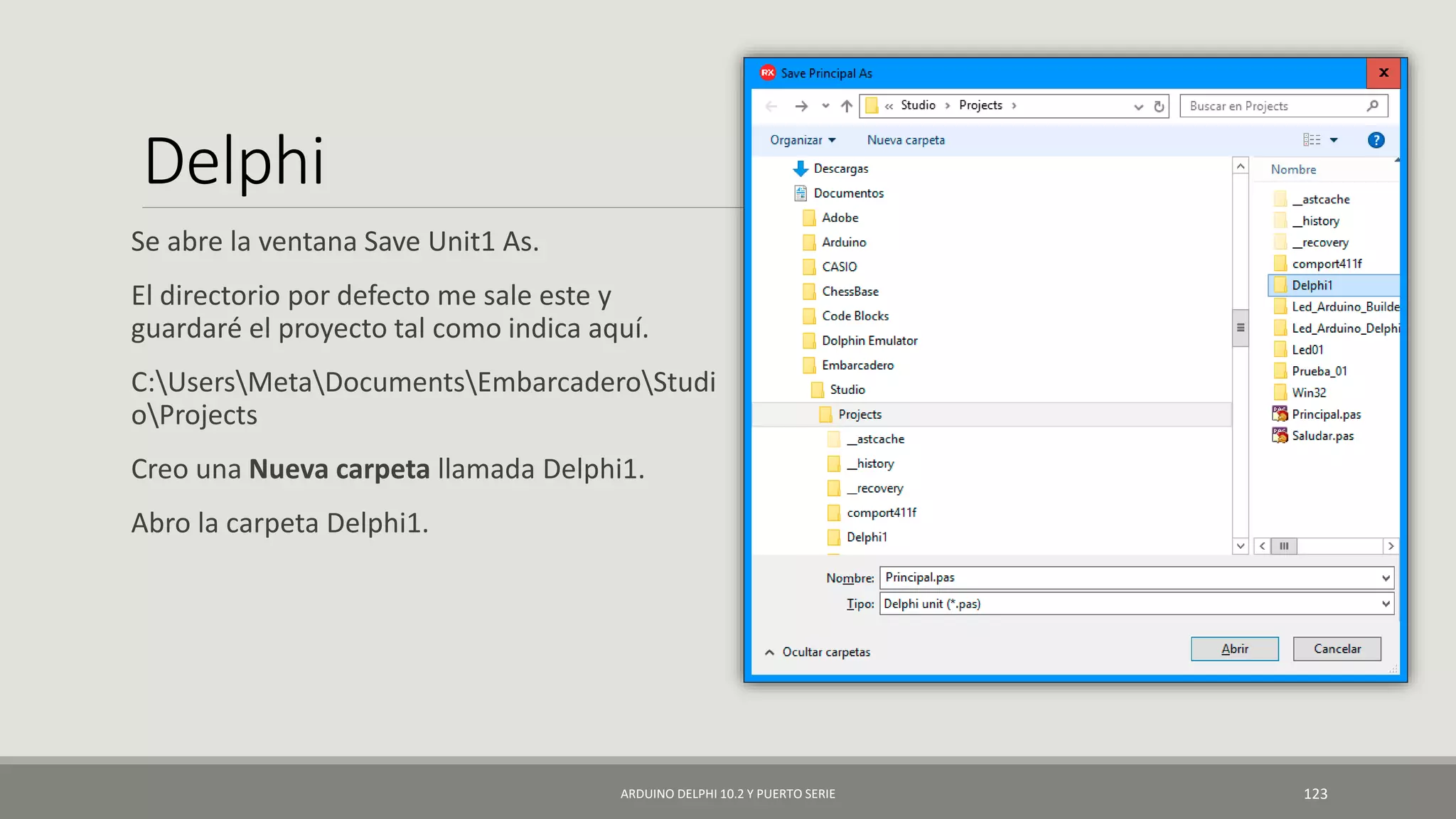
Task: Click the Cancelar button
Action: (x=1337, y=649)
